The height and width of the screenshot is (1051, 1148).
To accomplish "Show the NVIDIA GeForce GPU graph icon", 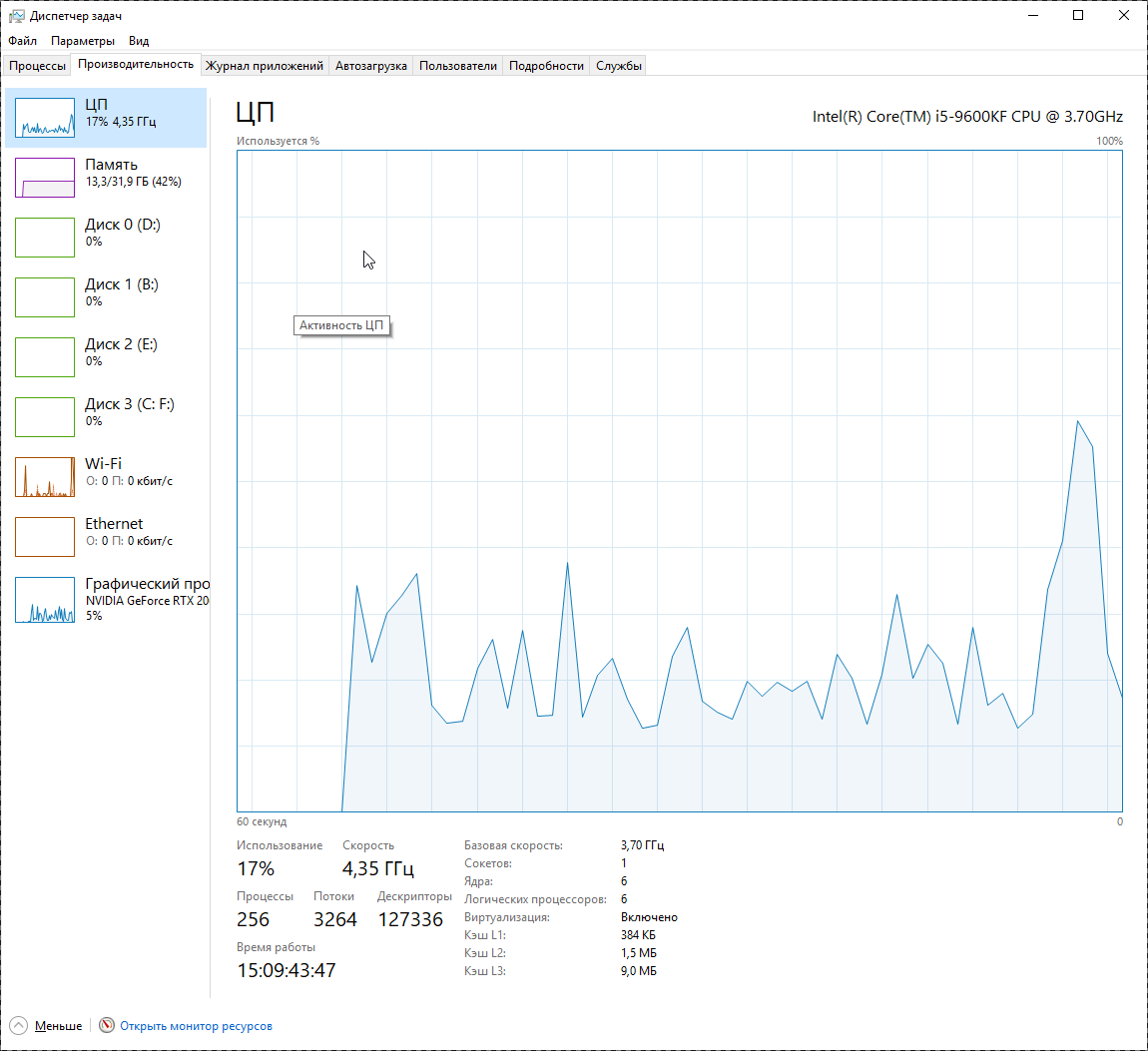I will pos(45,600).
